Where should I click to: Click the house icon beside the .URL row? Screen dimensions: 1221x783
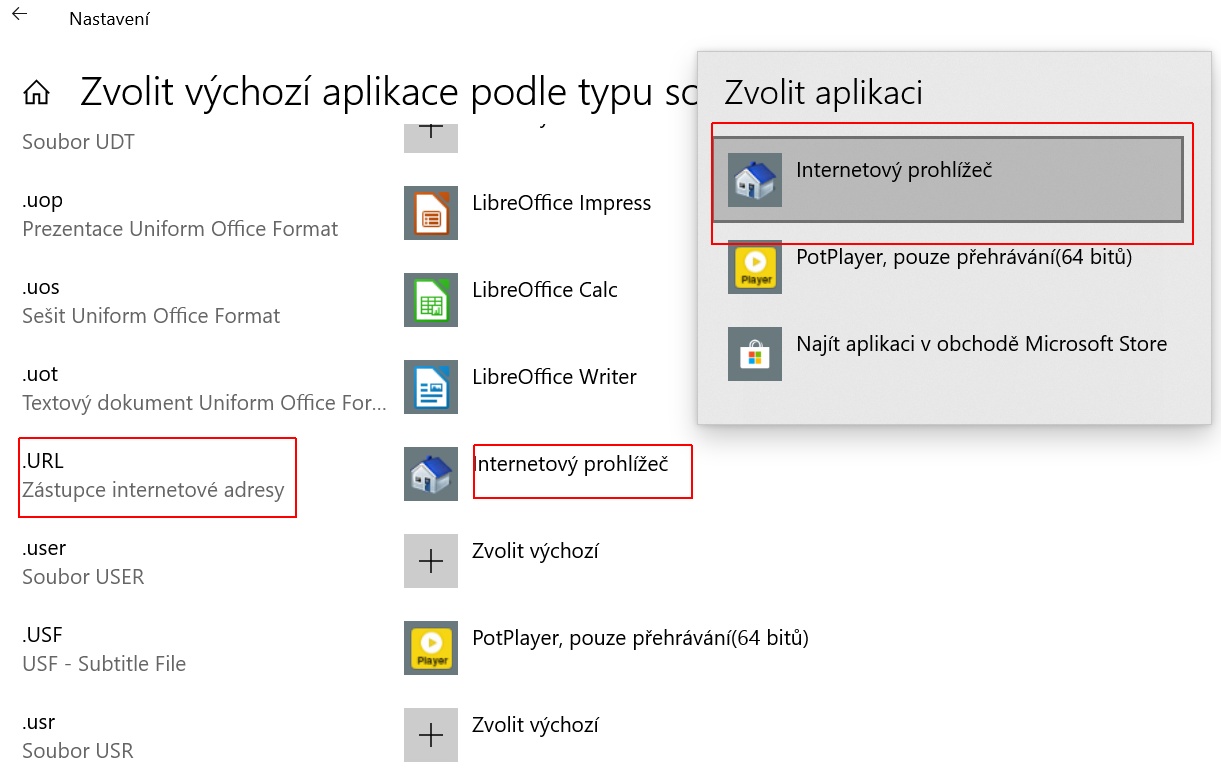point(431,474)
